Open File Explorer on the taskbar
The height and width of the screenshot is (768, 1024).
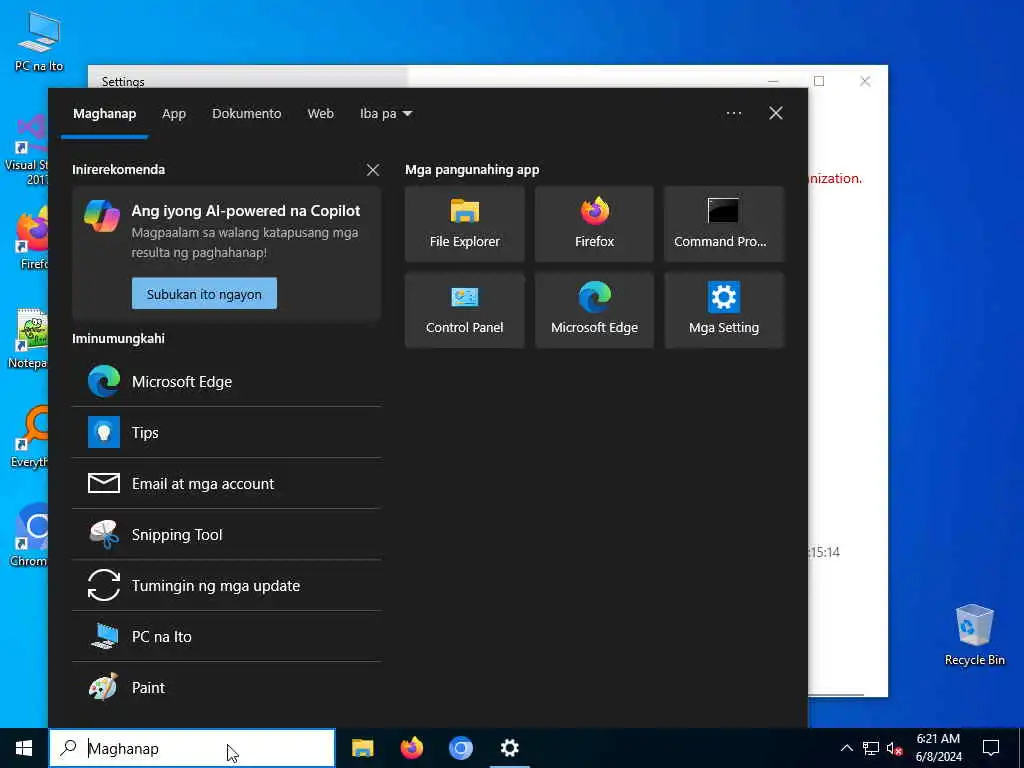[x=362, y=748]
